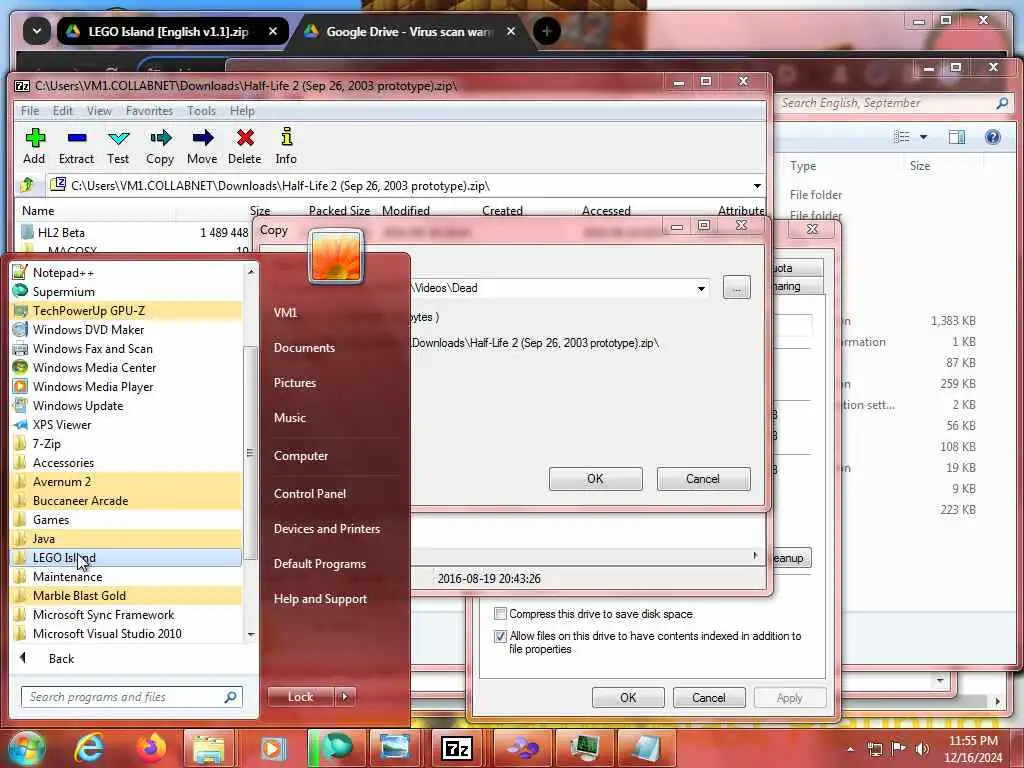
Task: Open the Chrome tab list chevron
Action: (x=37, y=31)
